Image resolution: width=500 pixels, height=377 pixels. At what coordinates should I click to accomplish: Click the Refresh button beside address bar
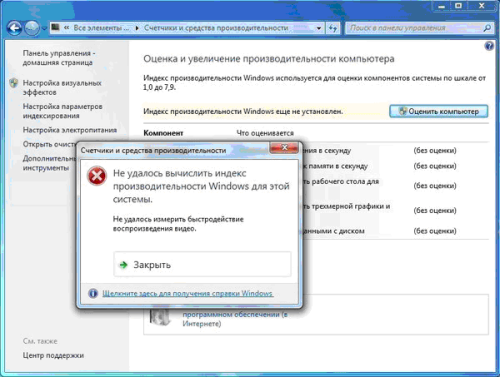[x=333, y=28]
